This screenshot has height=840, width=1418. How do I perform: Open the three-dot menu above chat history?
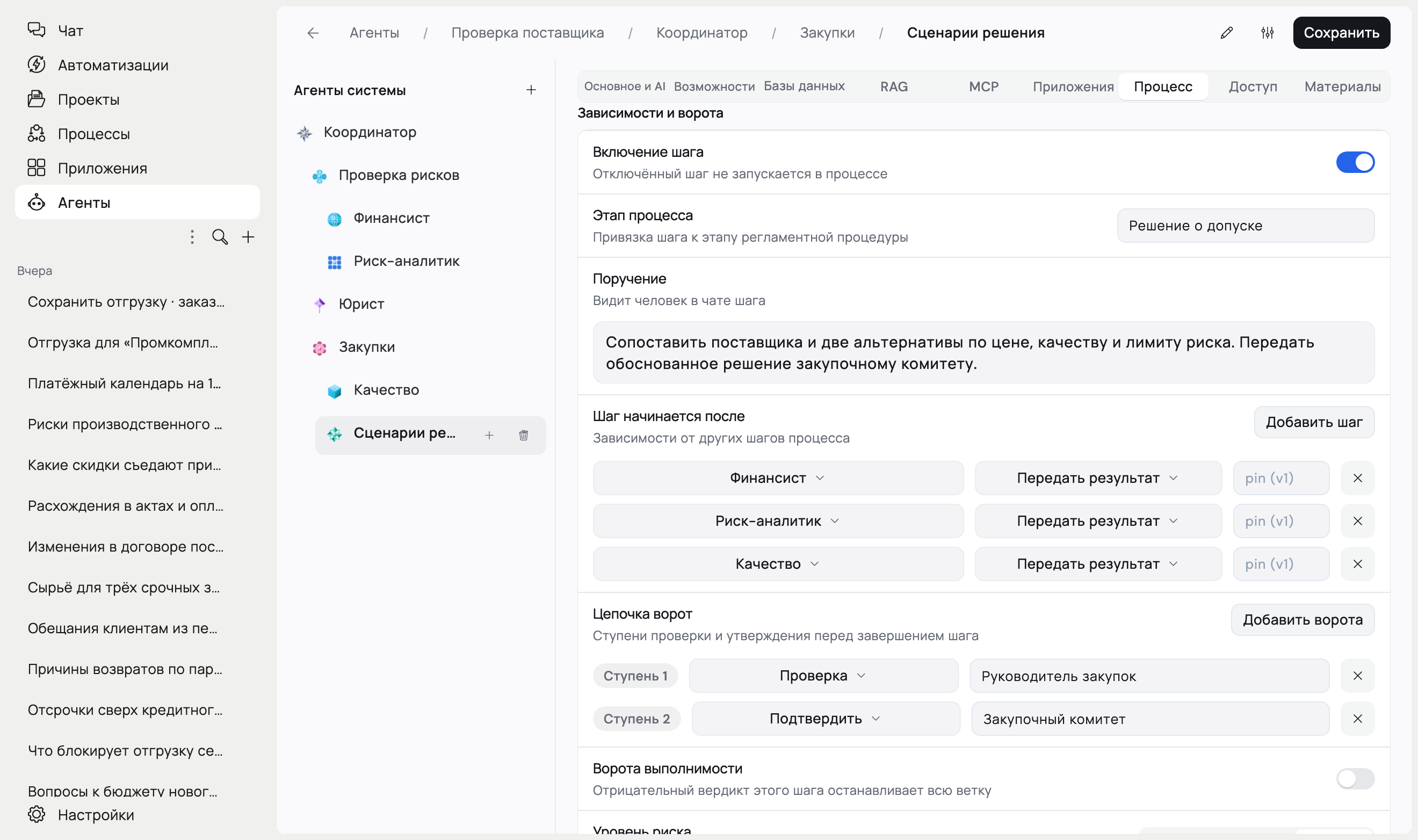coord(192,237)
